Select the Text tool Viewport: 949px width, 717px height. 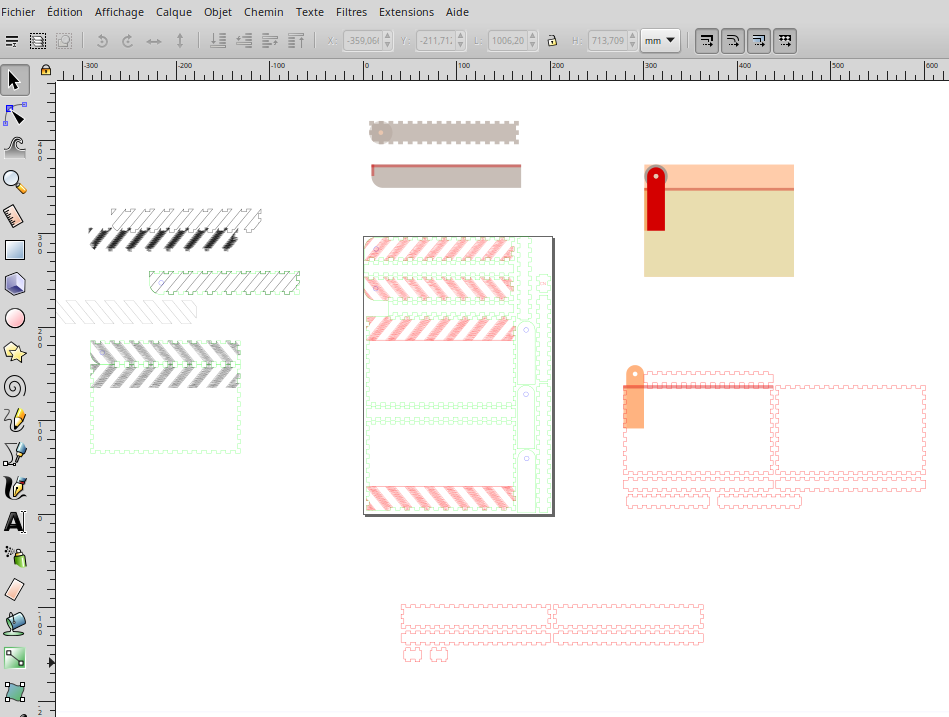click(14, 521)
